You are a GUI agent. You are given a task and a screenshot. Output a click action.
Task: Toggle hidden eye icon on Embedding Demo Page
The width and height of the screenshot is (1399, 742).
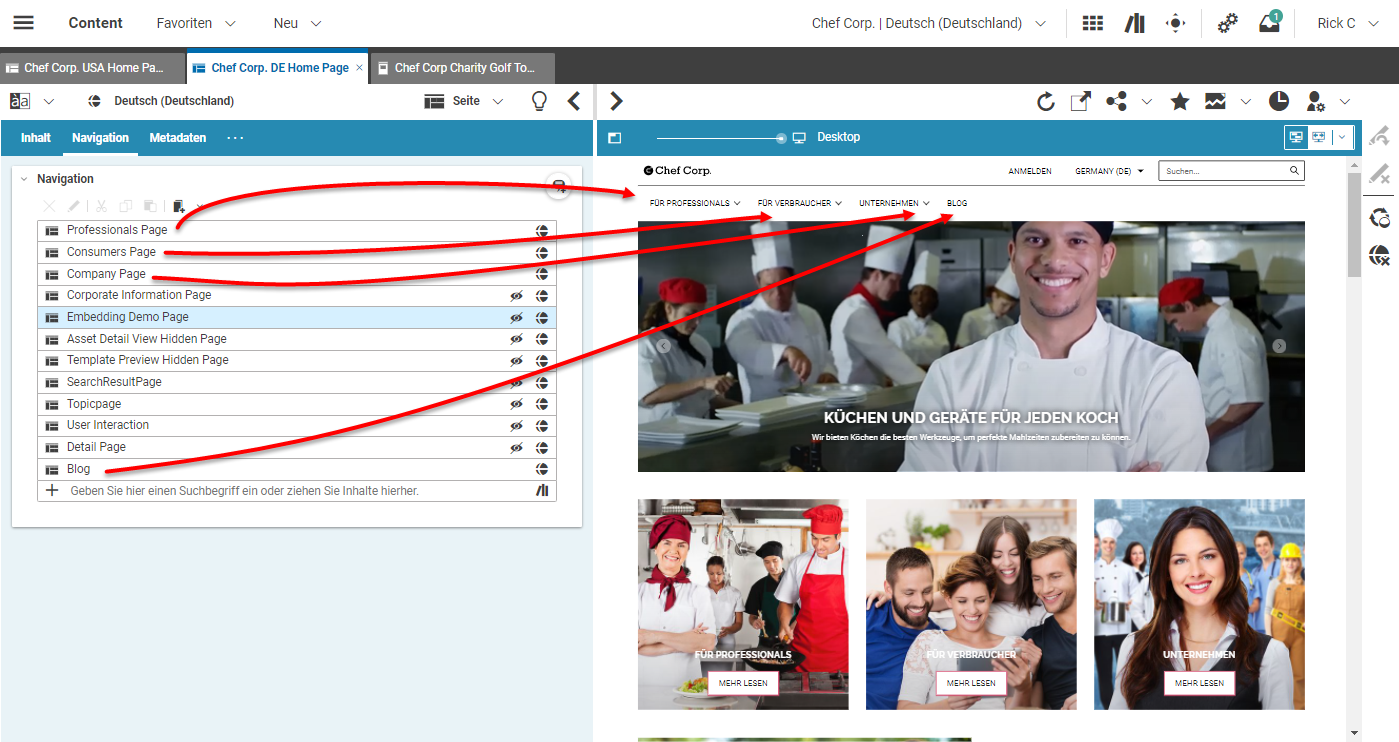click(x=516, y=317)
